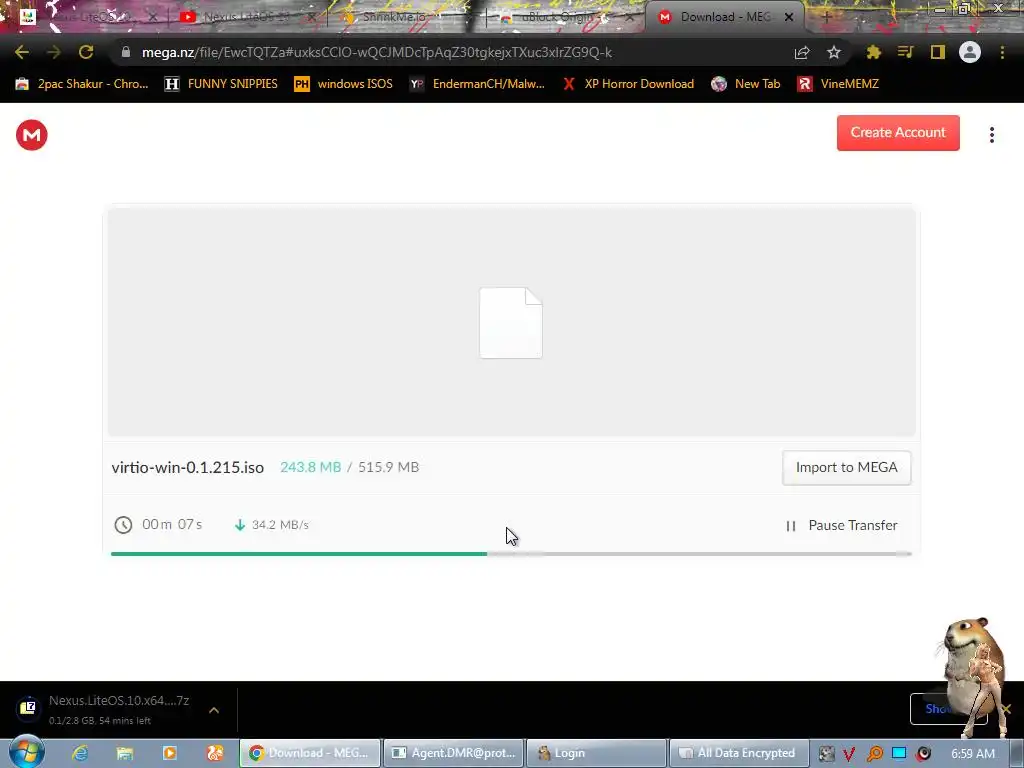1024x768 pixels.
Task: Click the browser forward arrow
Action: pos(54,52)
